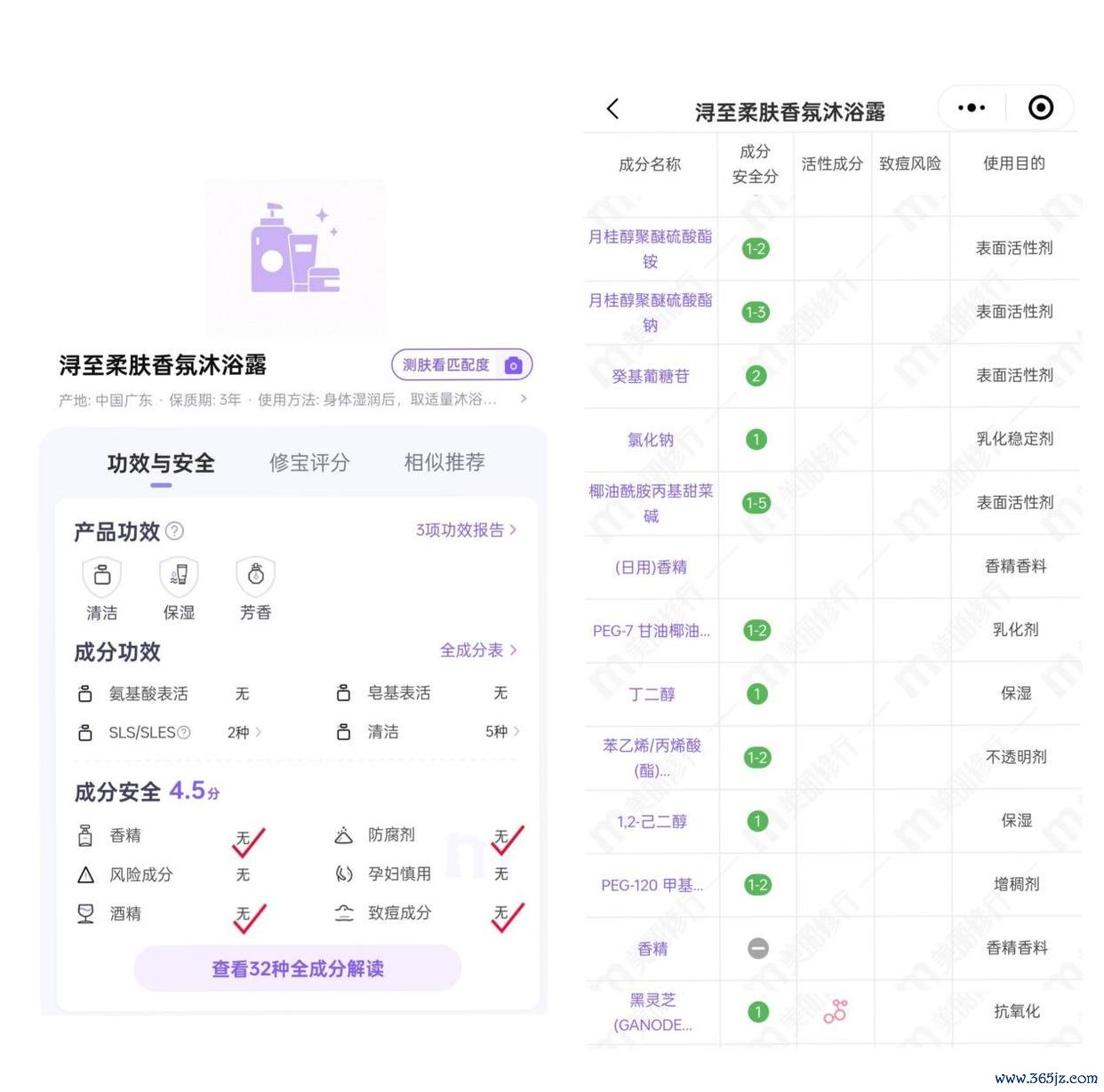Tap the score 2 badge for 癸基葡糖苷

point(756,376)
